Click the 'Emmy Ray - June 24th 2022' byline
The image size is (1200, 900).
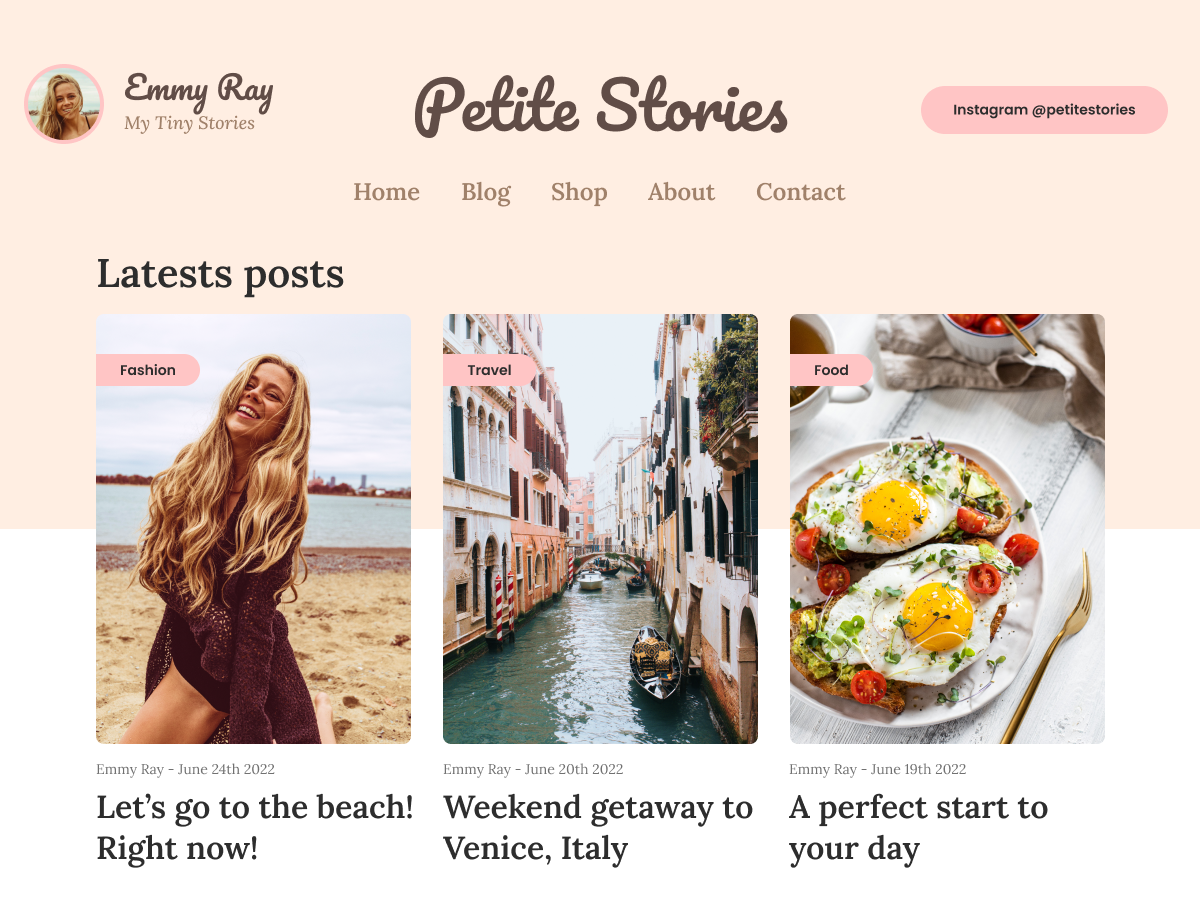[x=185, y=769]
